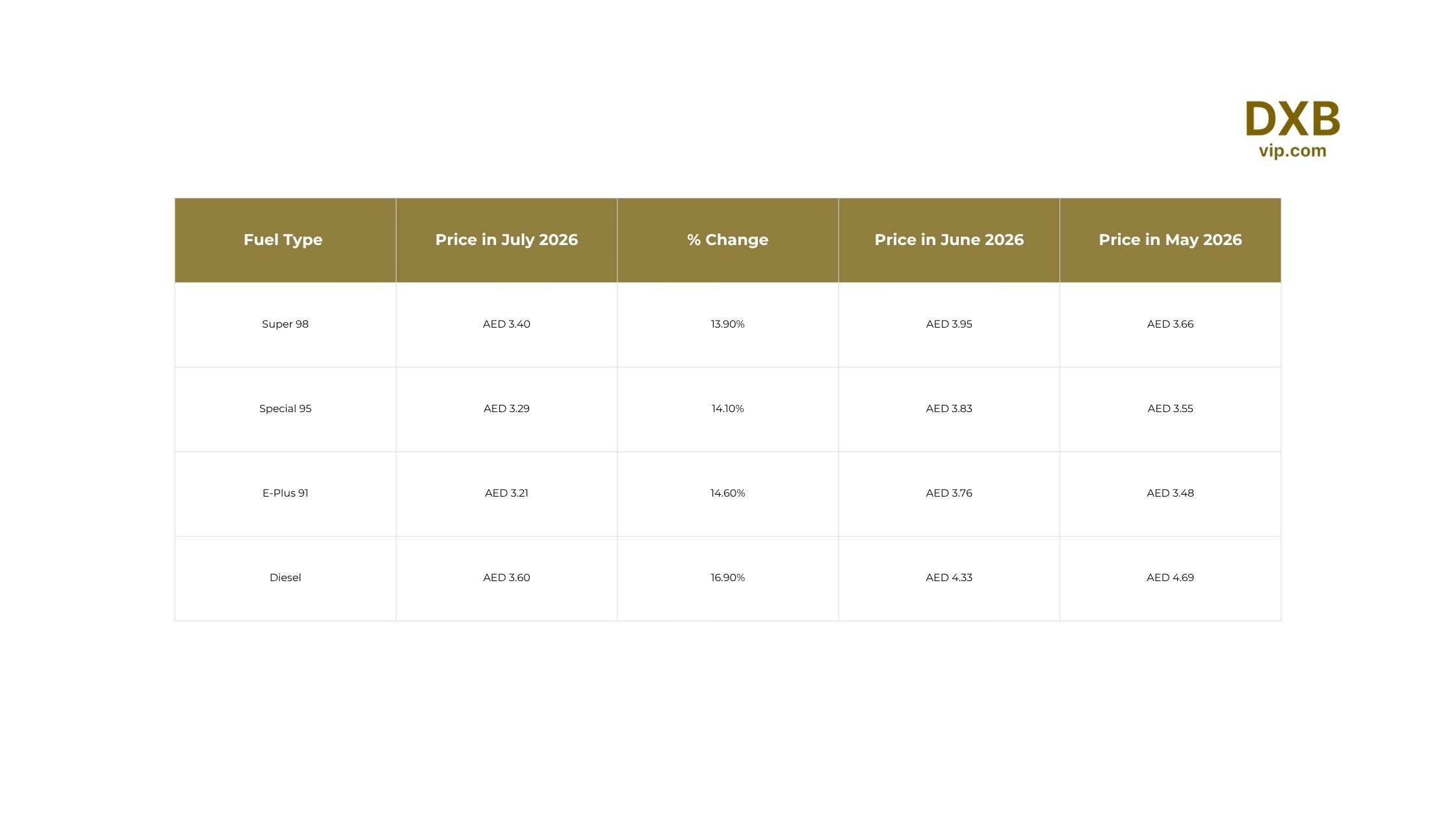Select the 13.90% change value
This screenshot has width=1456, height=819.
(727, 324)
